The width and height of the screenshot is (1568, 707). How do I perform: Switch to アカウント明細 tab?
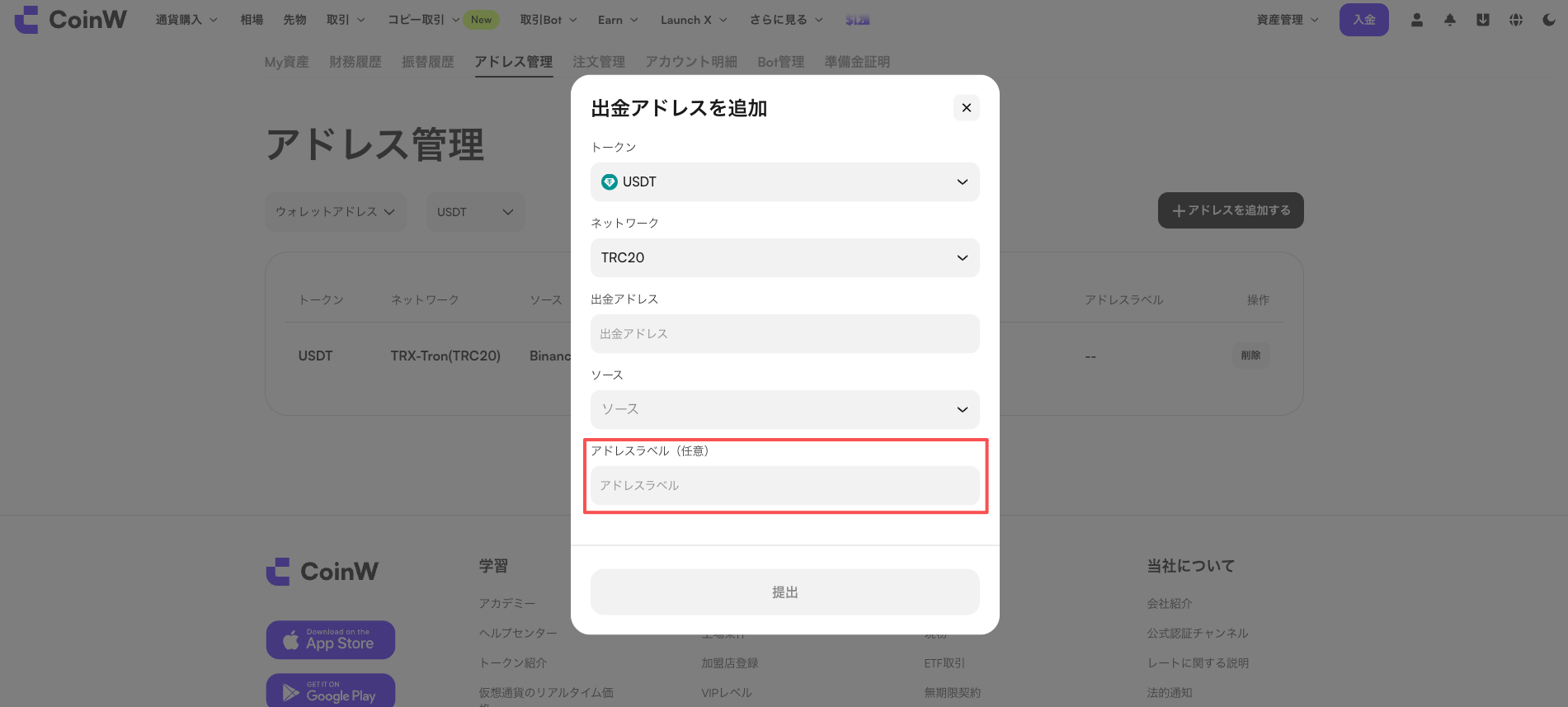pos(691,62)
